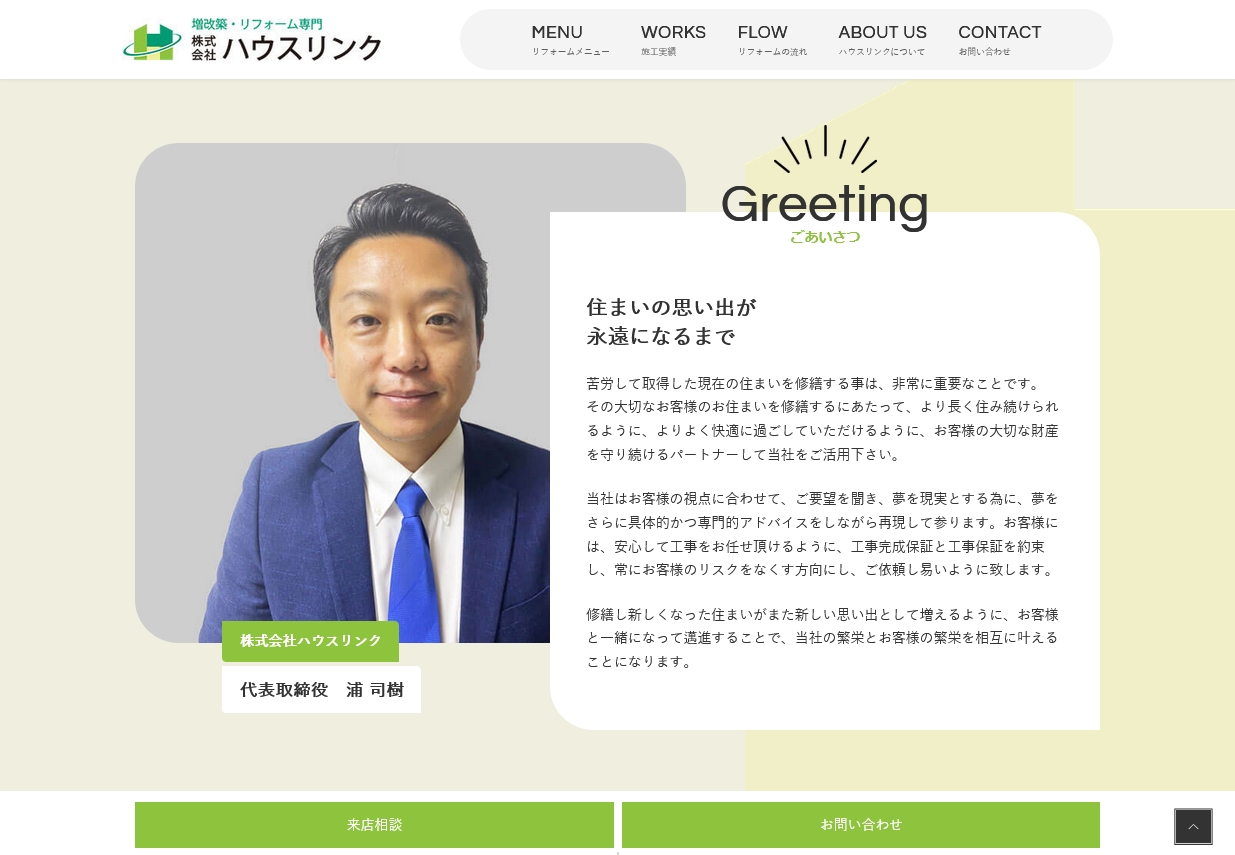The image size is (1235, 855).
Task: Click the scroll-to-top arrow button
Action: 1193,827
